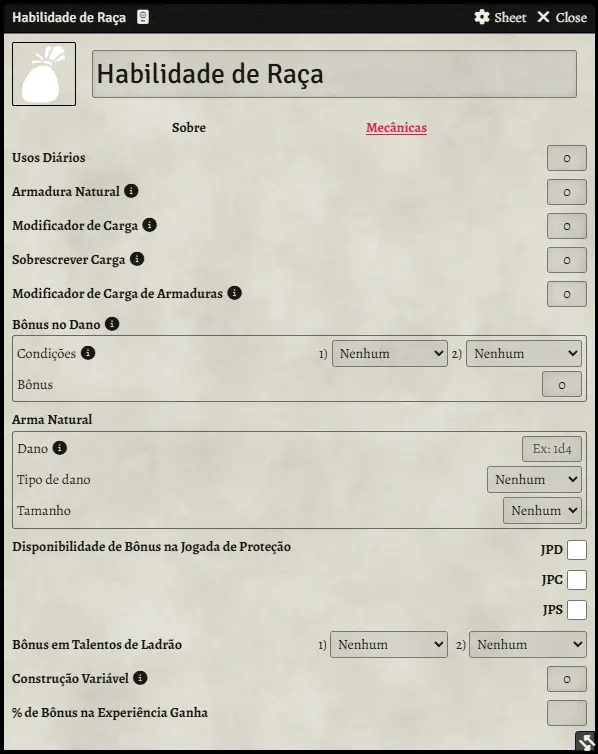Click Modificador de Carga de Armaduras field
Screen dimensions: 598x754
point(567,294)
